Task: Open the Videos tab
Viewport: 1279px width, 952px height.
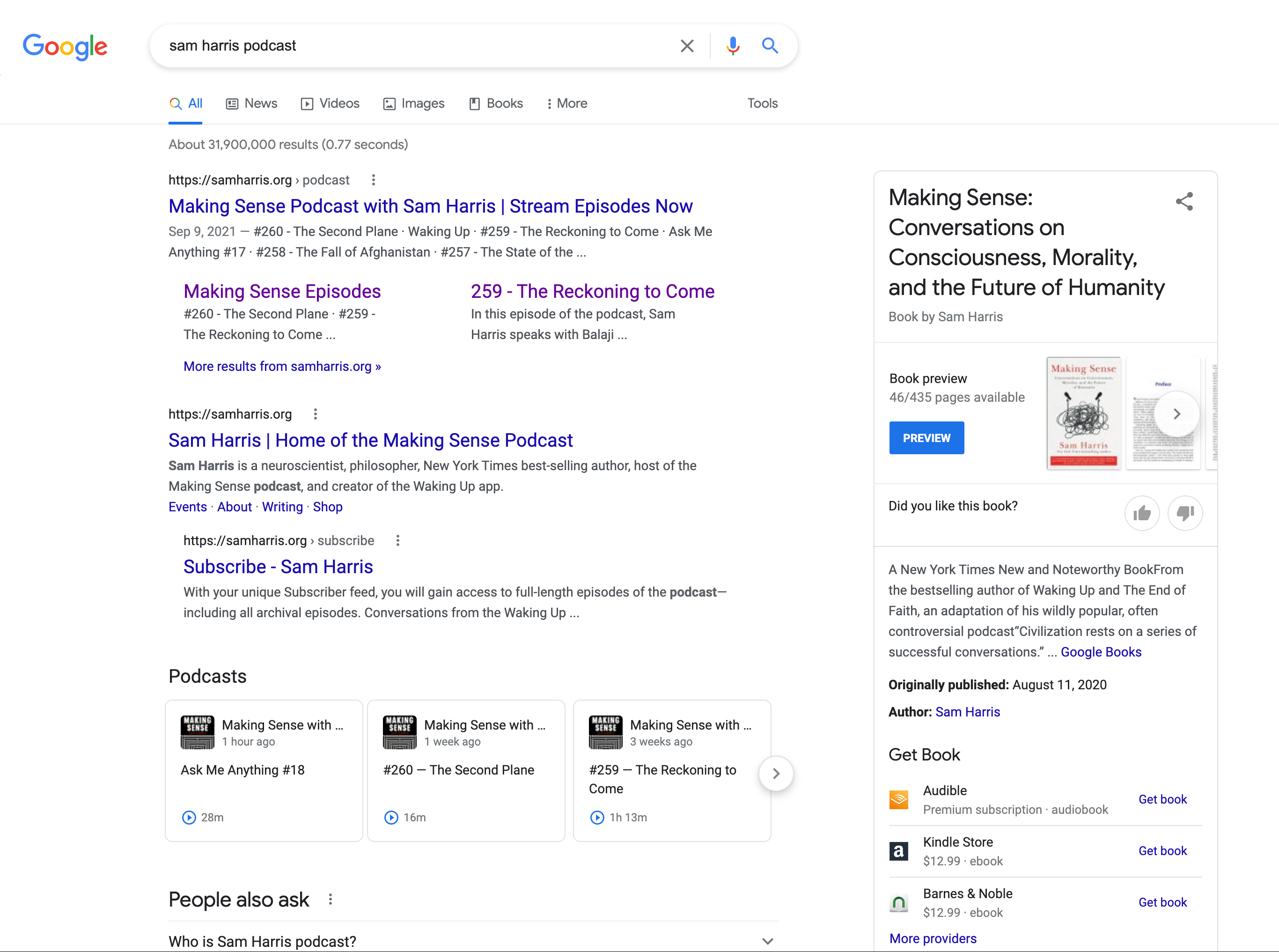Action: click(x=330, y=104)
